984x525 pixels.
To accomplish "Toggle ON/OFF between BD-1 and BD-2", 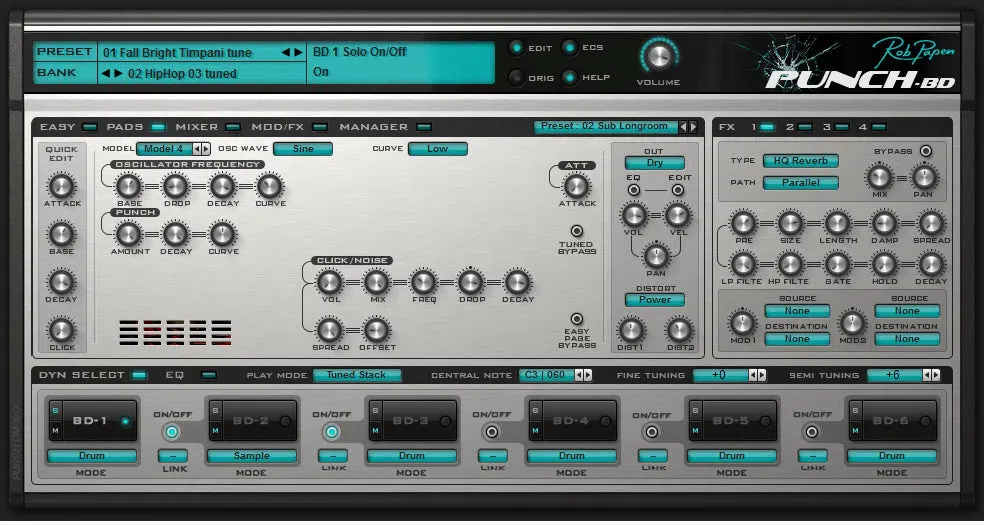I will [172, 432].
